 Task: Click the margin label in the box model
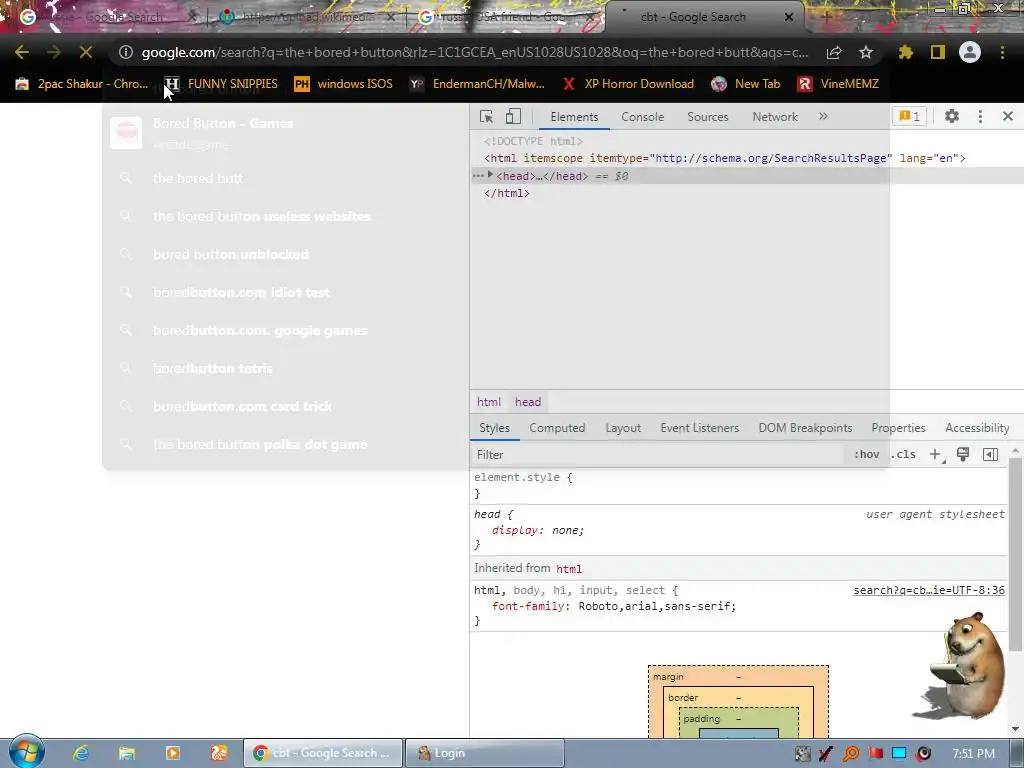pyautogui.click(x=668, y=677)
